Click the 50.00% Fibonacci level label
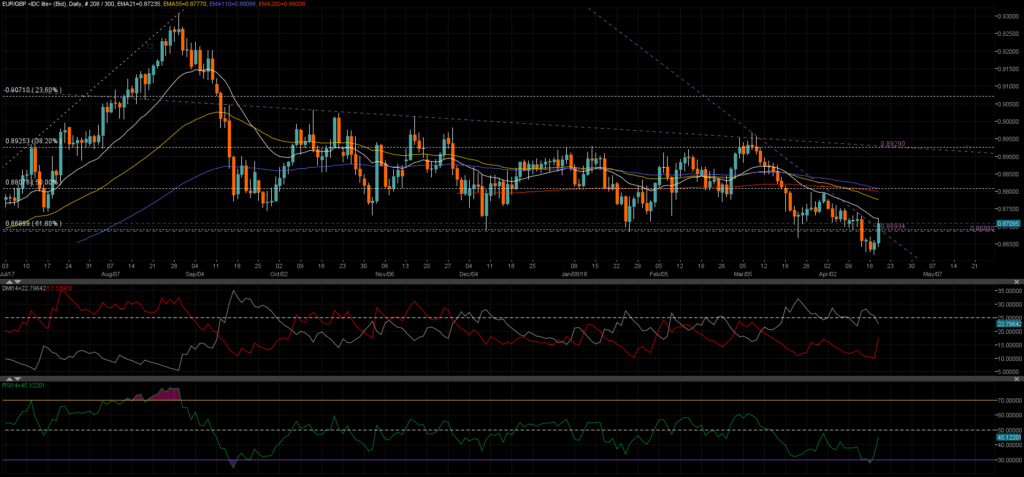Image resolution: width=1024 pixels, height=477 pixels. (x=33, y=182)
